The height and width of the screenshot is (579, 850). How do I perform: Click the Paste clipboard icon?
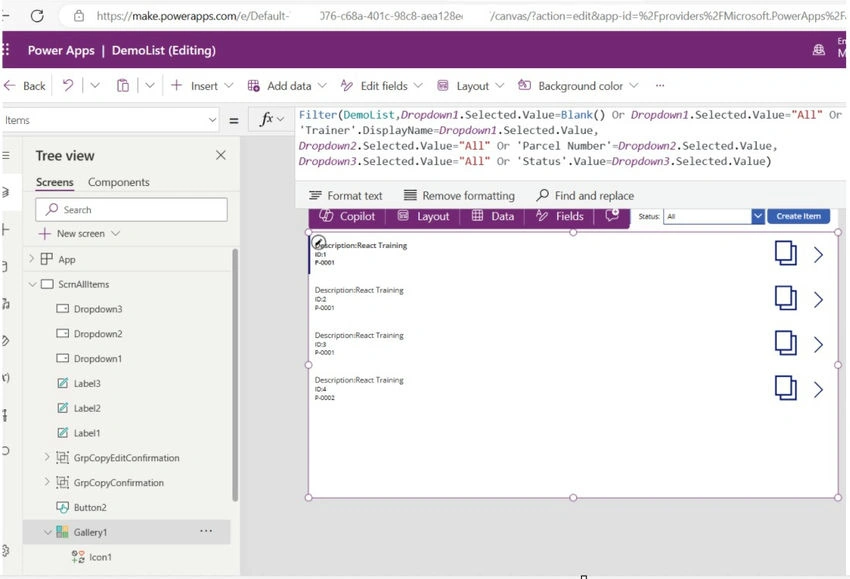tap(123, 85)
